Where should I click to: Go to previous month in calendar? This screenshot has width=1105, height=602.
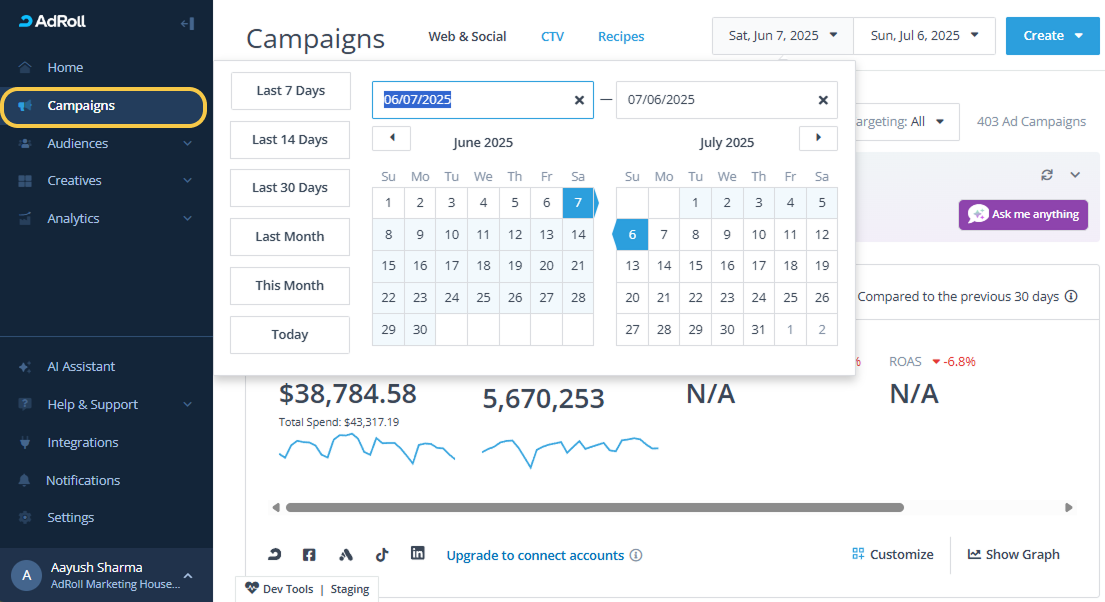pos(391,138)
